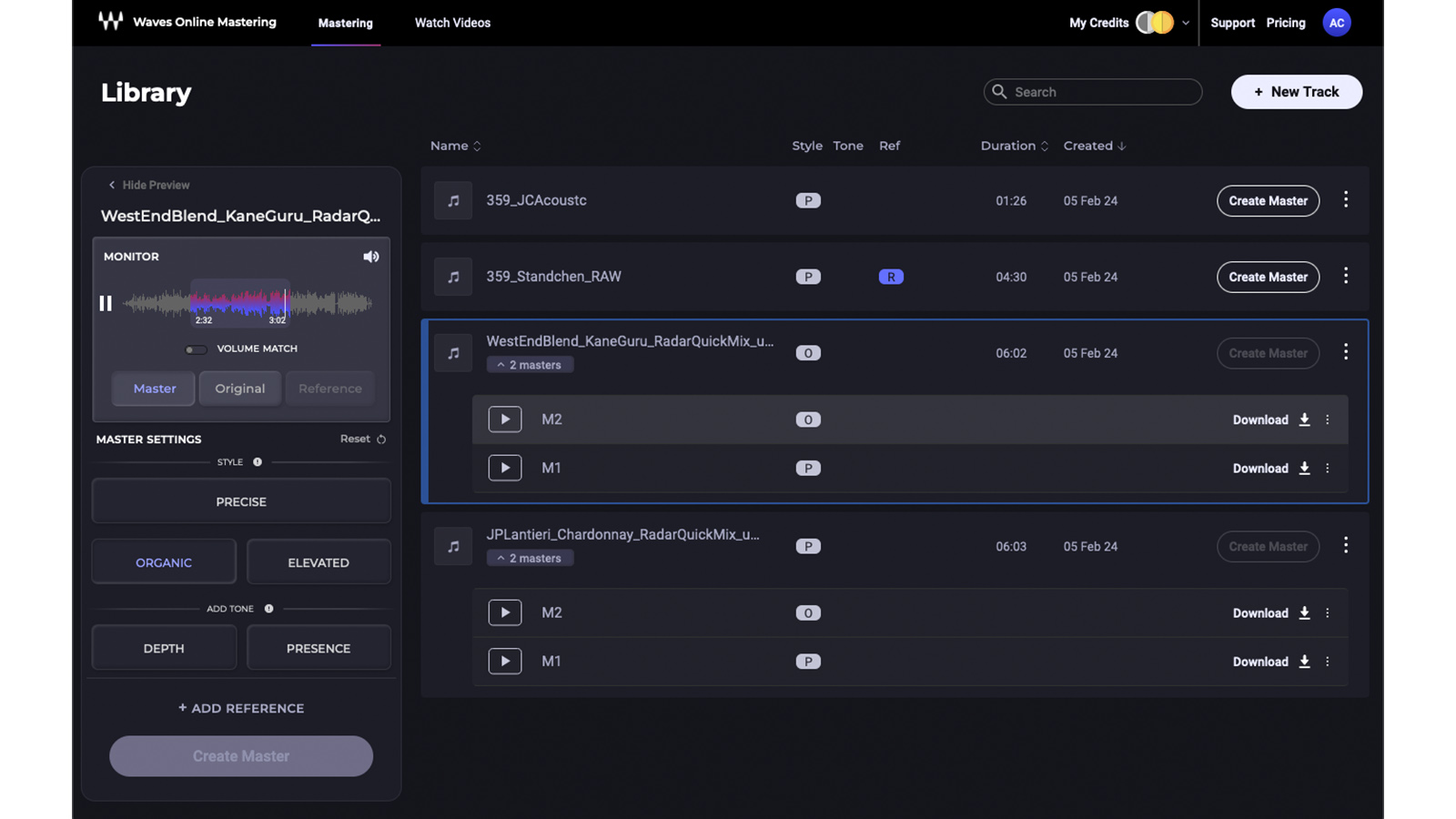Click the Style info tooltip icon
This screenshot has width=1456, height=819.
coord(256,461)
